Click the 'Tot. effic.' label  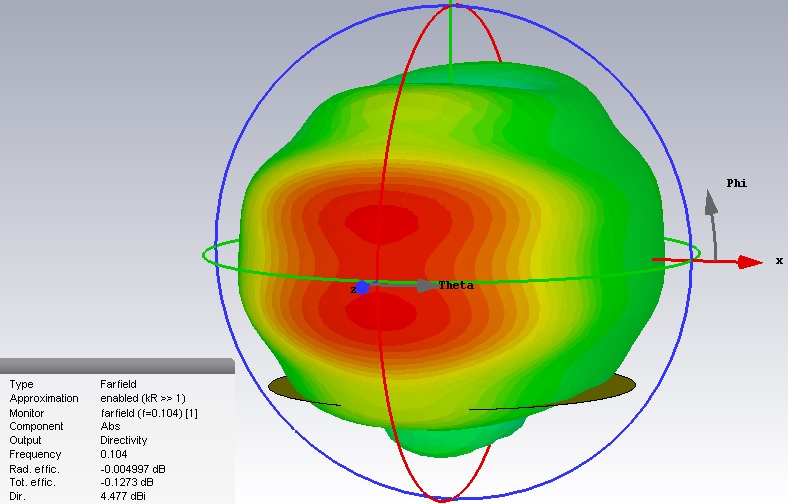(33, 482)
